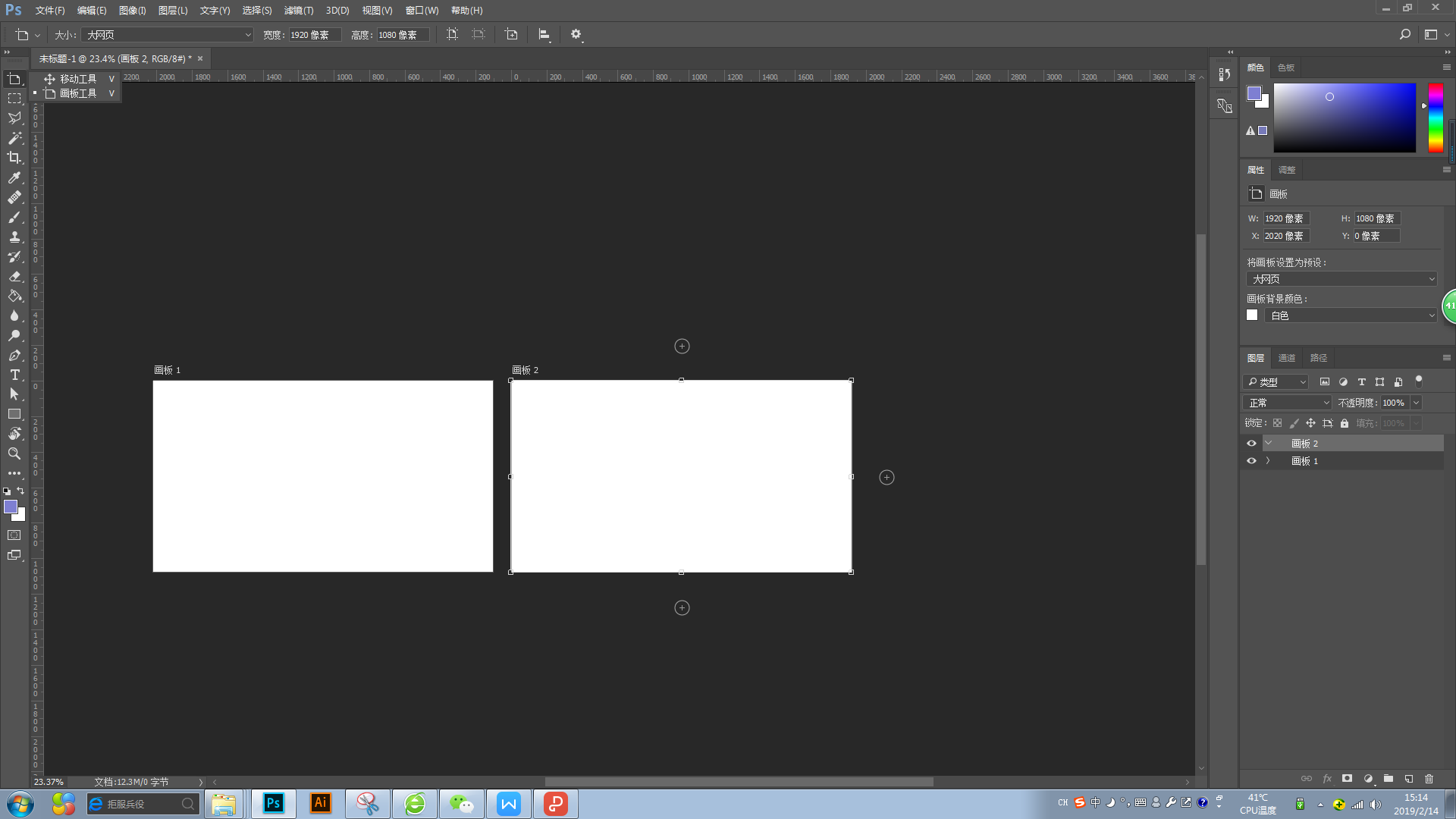The height and width of the screenshot is (819, 1456).
Task: Click the gear settings icon in options bar
Action: 576,34
